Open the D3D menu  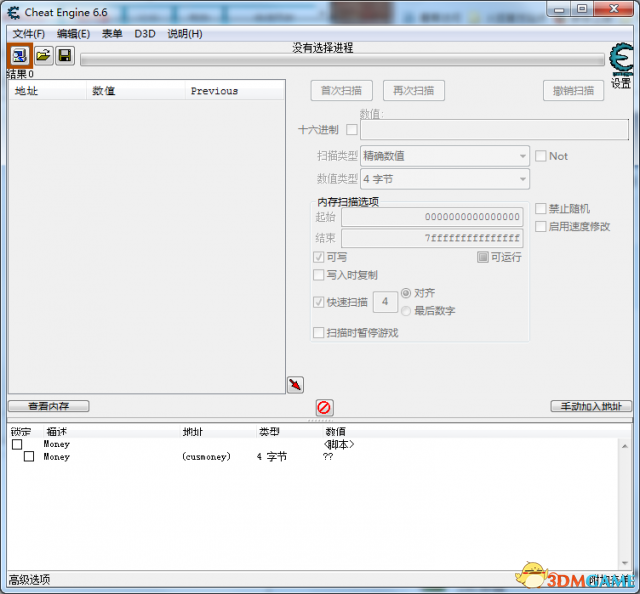(145, 34)
